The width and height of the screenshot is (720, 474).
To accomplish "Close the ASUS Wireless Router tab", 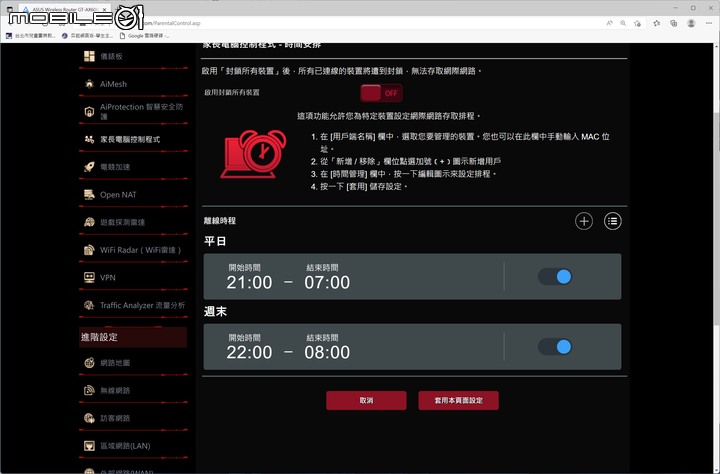I will [x=105, y=9].
